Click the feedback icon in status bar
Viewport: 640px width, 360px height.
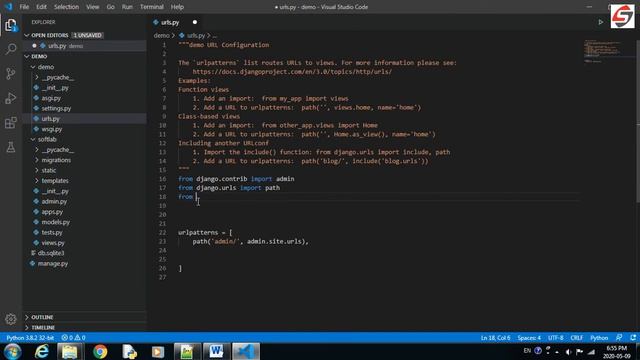(x=619, y=338)
